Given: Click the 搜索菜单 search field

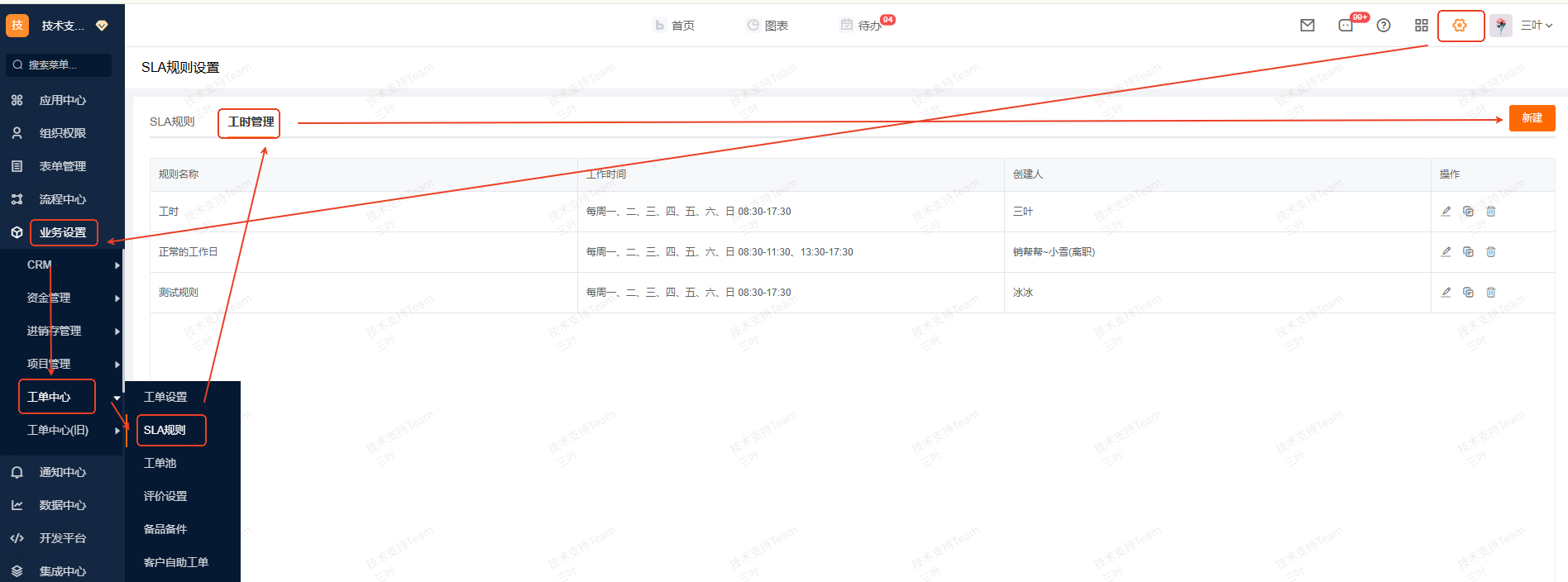Looking at the screenshot, I should point(60,65).
